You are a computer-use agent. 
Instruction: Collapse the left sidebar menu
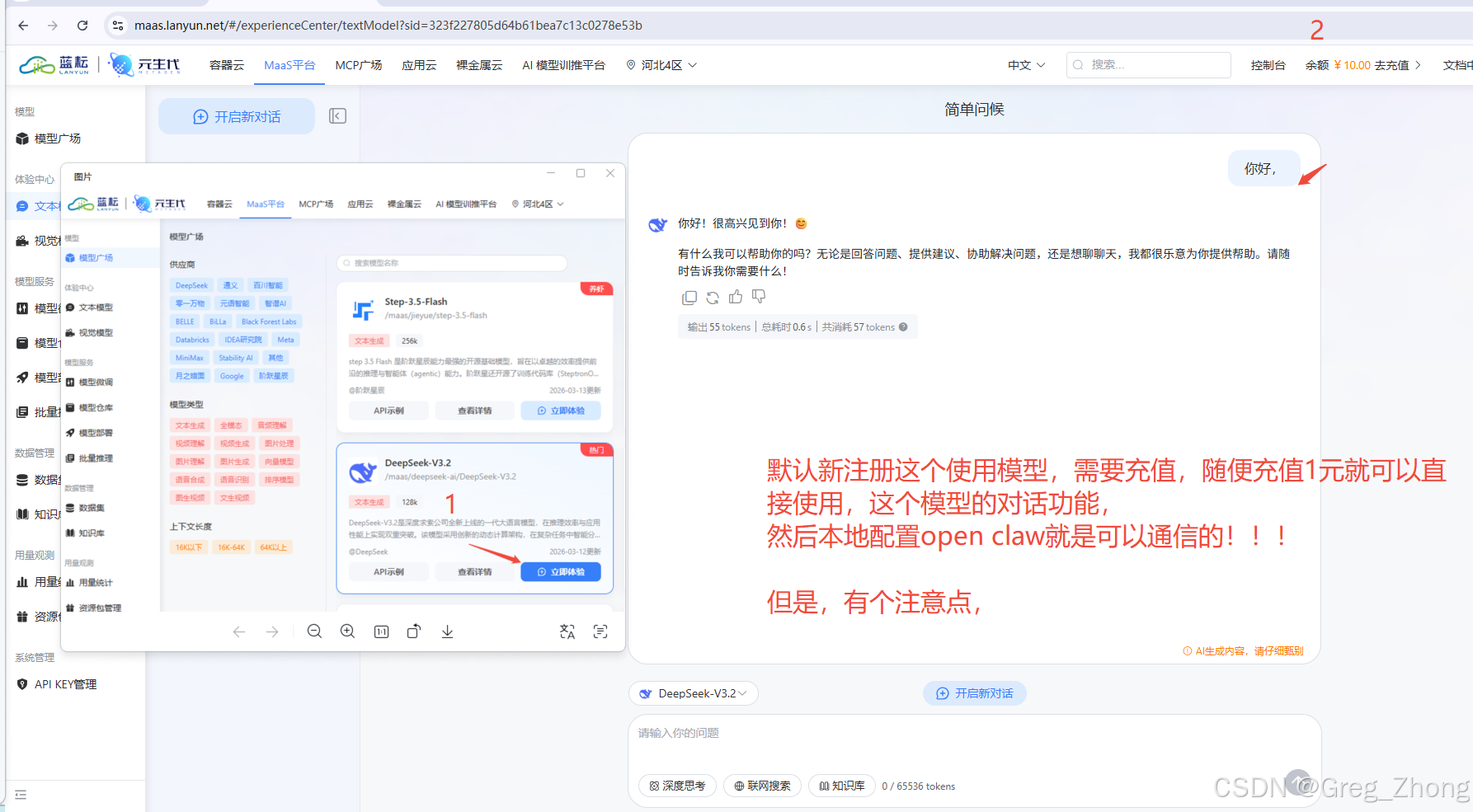click(x=21, y=795)
